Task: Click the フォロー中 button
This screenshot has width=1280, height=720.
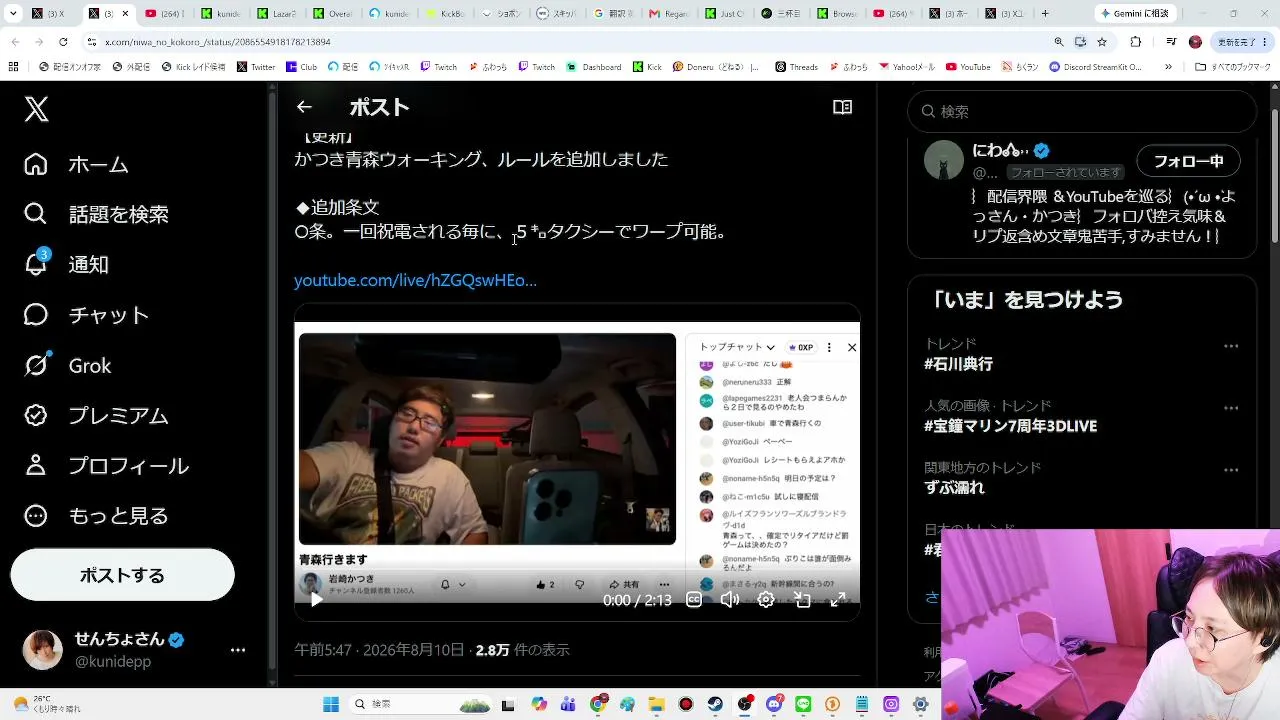Action: tap(1188, 161)
